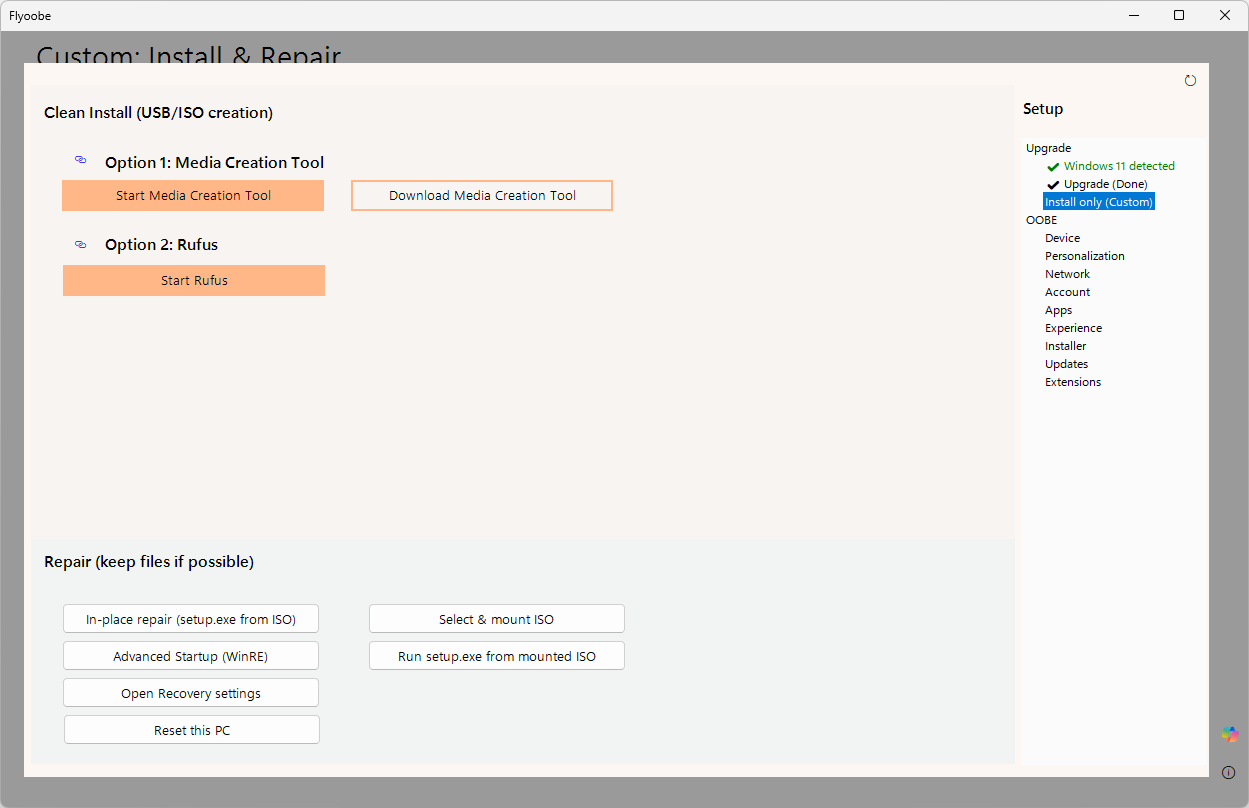Select the OOBE tree node
The height and width of the screenshot is (808, 1249).
tap(1041, 220)
